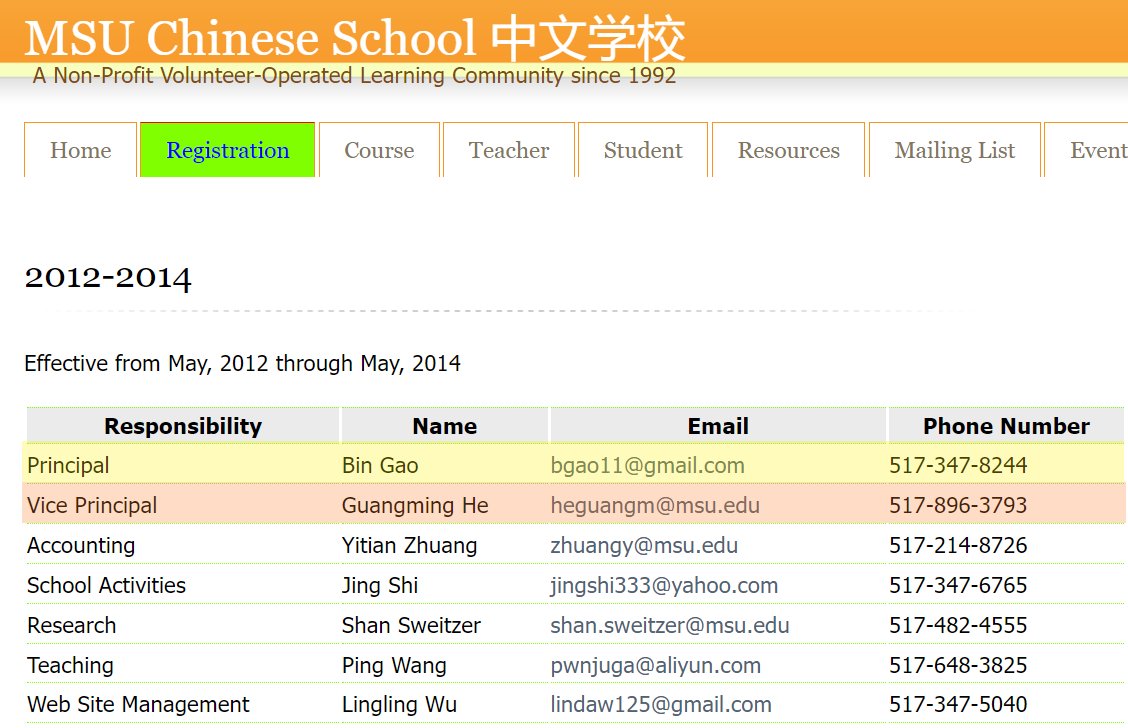
Task: Click jingshi333@yahoo.com email address
Action: coord(663,585)
